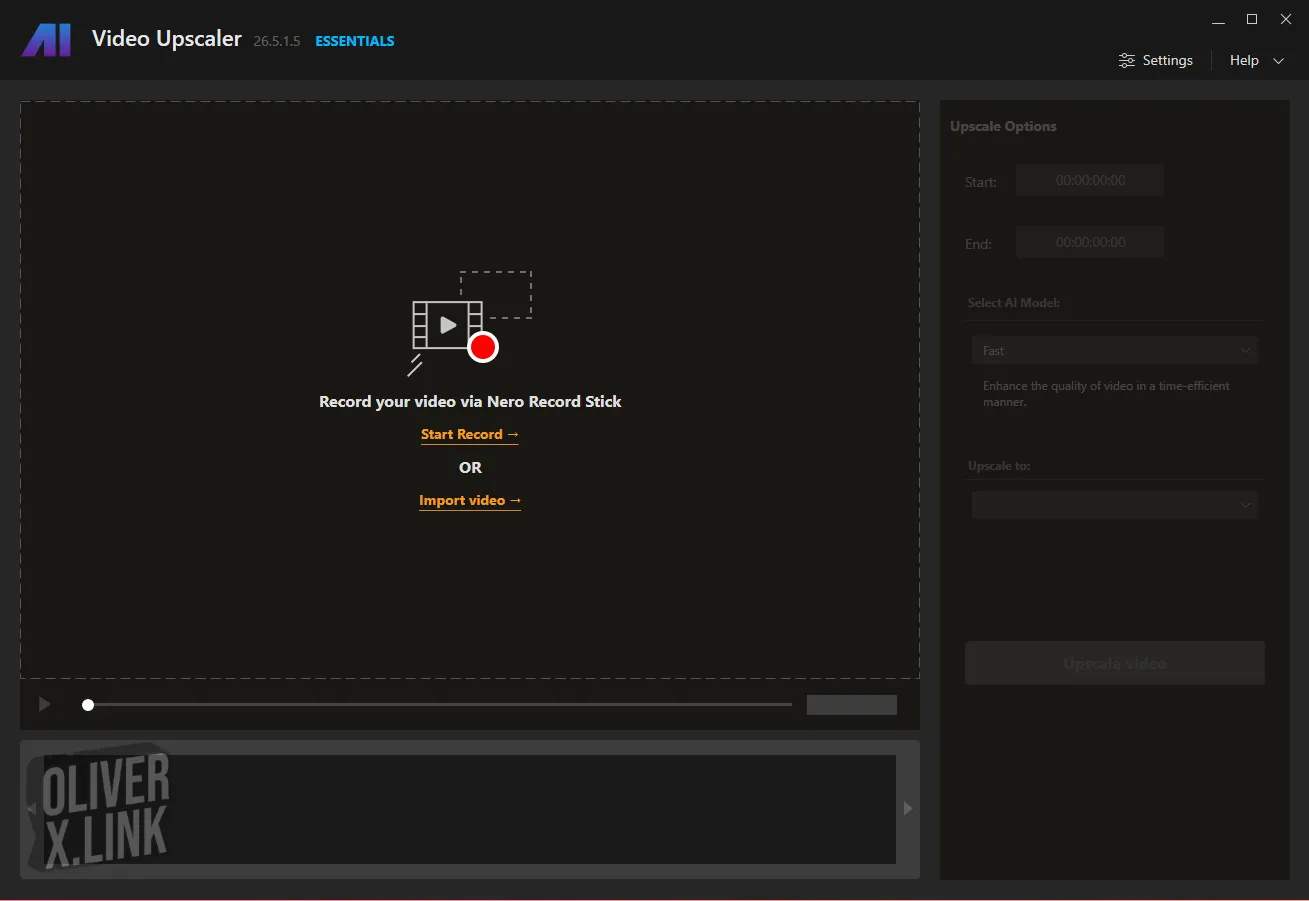
Task: Click the Nero AI logo icon
Action: tap(46, 40)
